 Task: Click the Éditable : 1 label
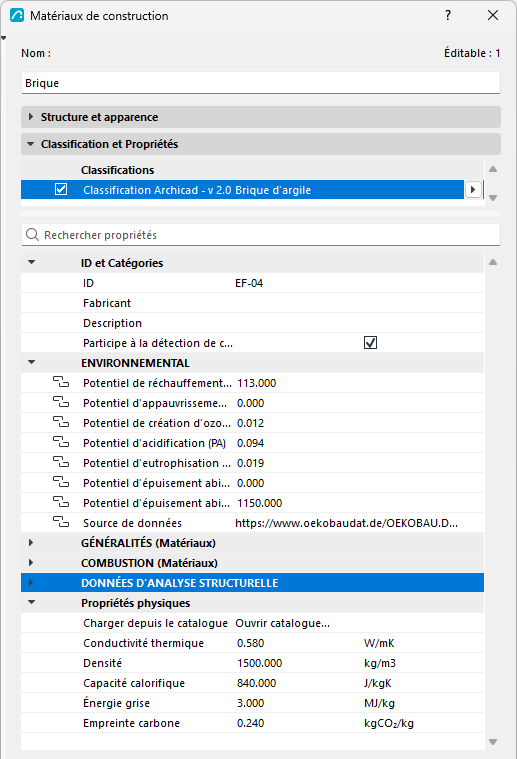(x=472, y=53)
